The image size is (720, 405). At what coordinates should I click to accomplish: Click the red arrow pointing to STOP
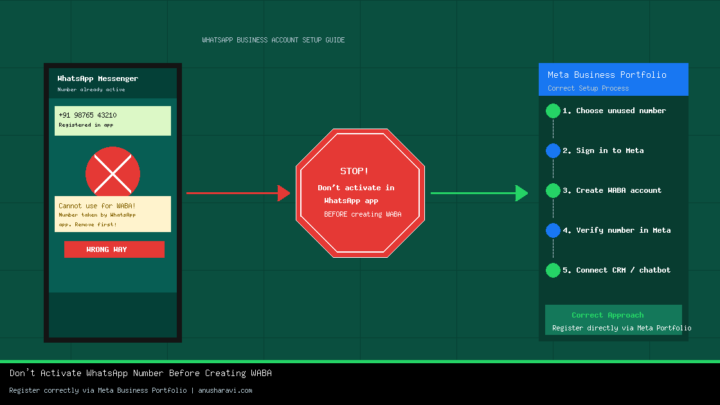click(x=238, y=193)
